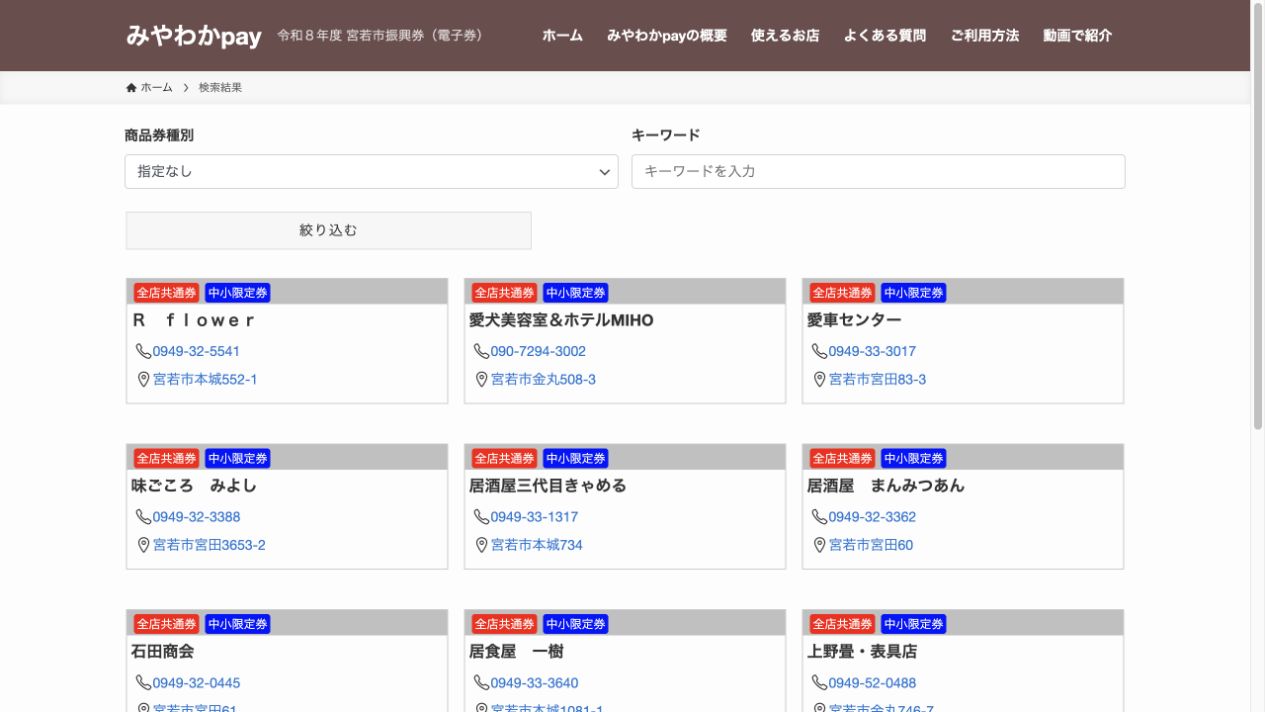Open the 商品券種別 dropdown set to 指定なし

[x=372, y=172]
